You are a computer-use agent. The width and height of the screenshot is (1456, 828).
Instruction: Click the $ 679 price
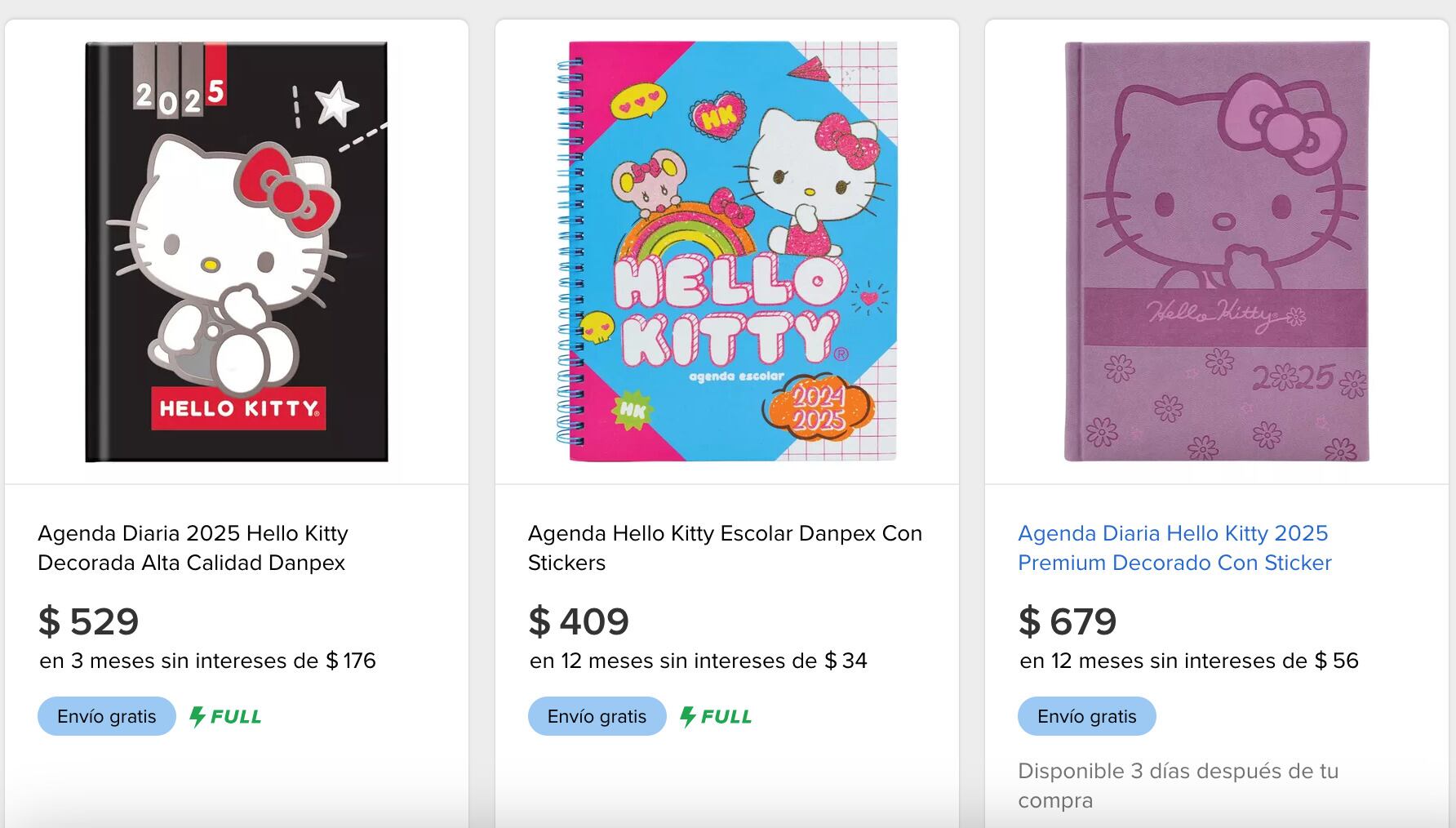click(x=1068, y=621)
